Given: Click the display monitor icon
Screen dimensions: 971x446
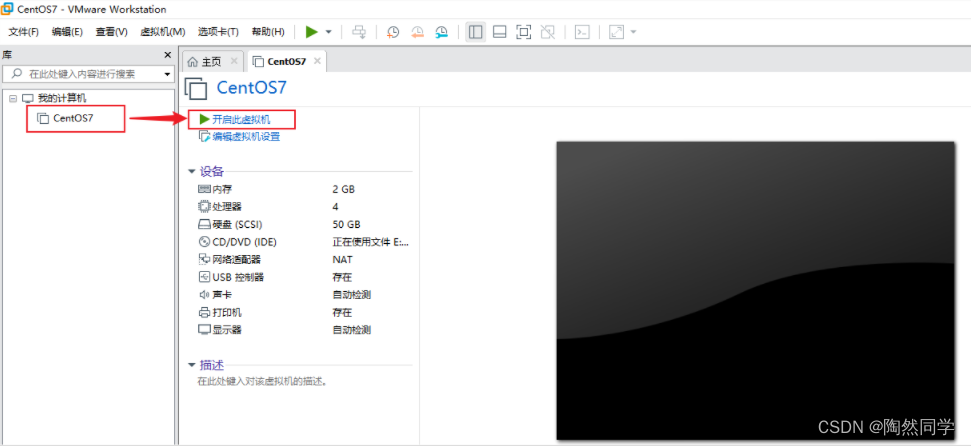Looking at the screenshot, I should coord(204,330).
